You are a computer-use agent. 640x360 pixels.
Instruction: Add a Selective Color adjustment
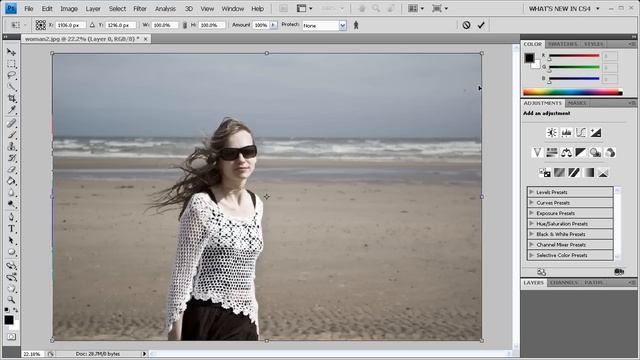[603, 173]
